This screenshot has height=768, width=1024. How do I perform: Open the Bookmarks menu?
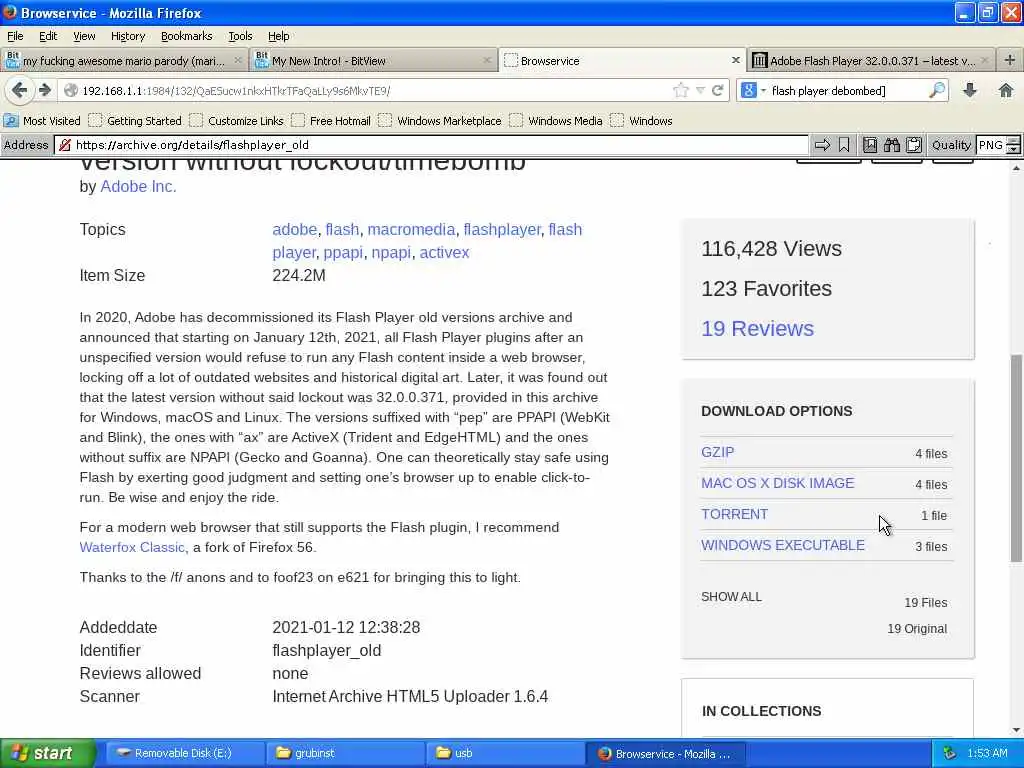click(x=186, y=36)
